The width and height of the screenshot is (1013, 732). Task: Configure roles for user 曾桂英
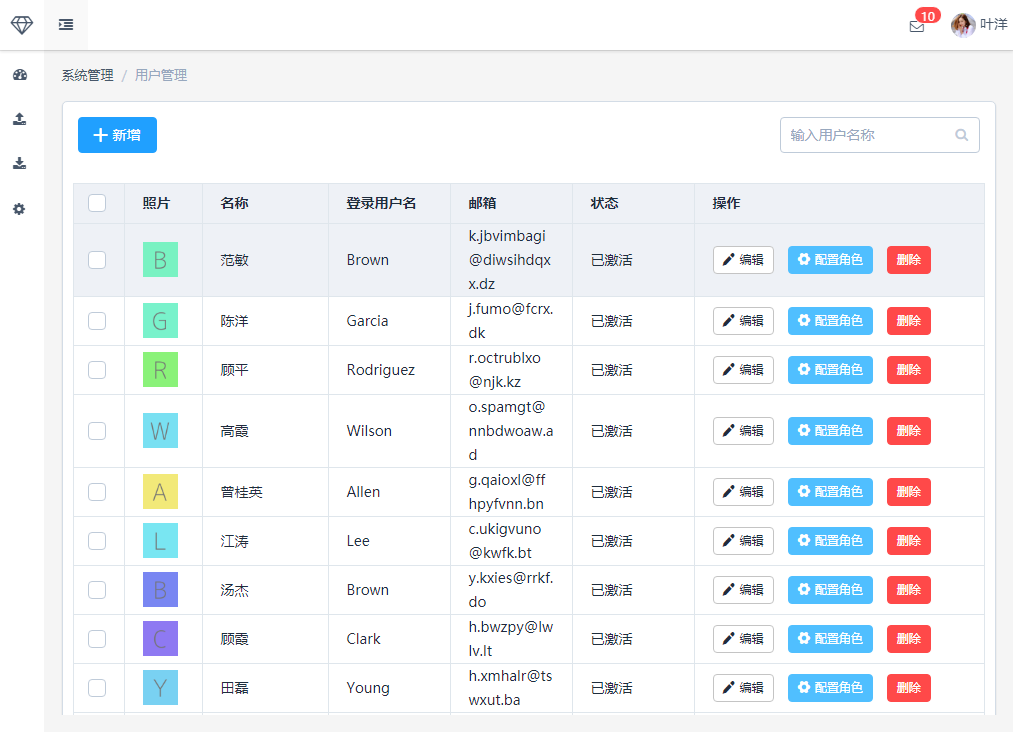[830, 492]
